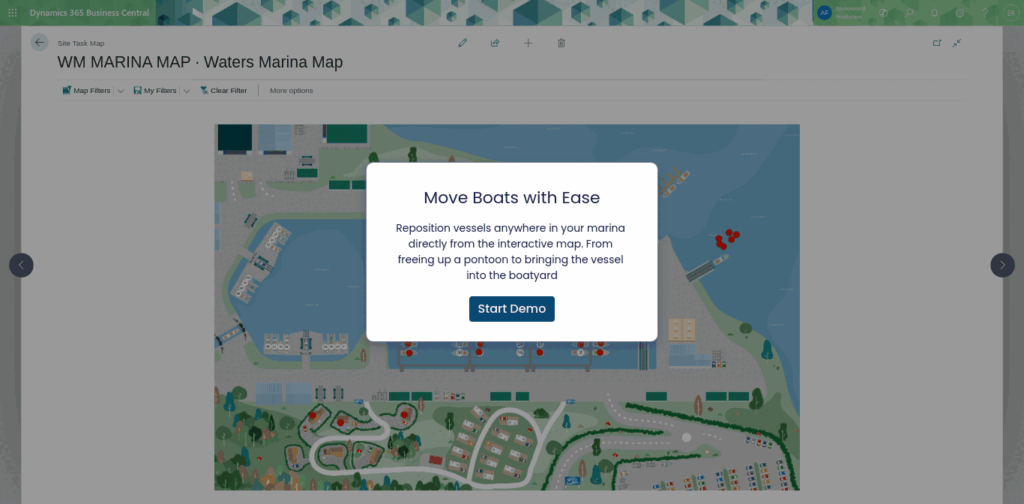
Task: Click the red marker cluster on the water
Action: click(x=727, y=239)
